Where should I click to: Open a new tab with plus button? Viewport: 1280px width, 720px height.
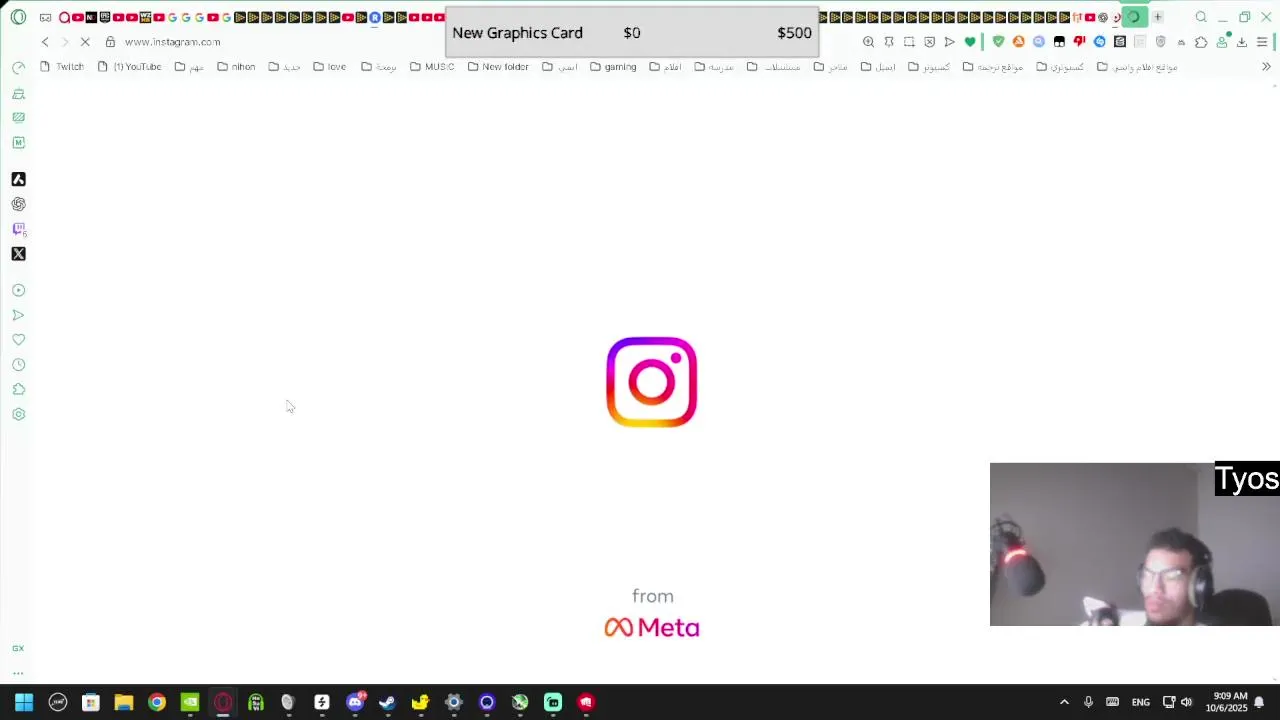tap(1157, 17)
